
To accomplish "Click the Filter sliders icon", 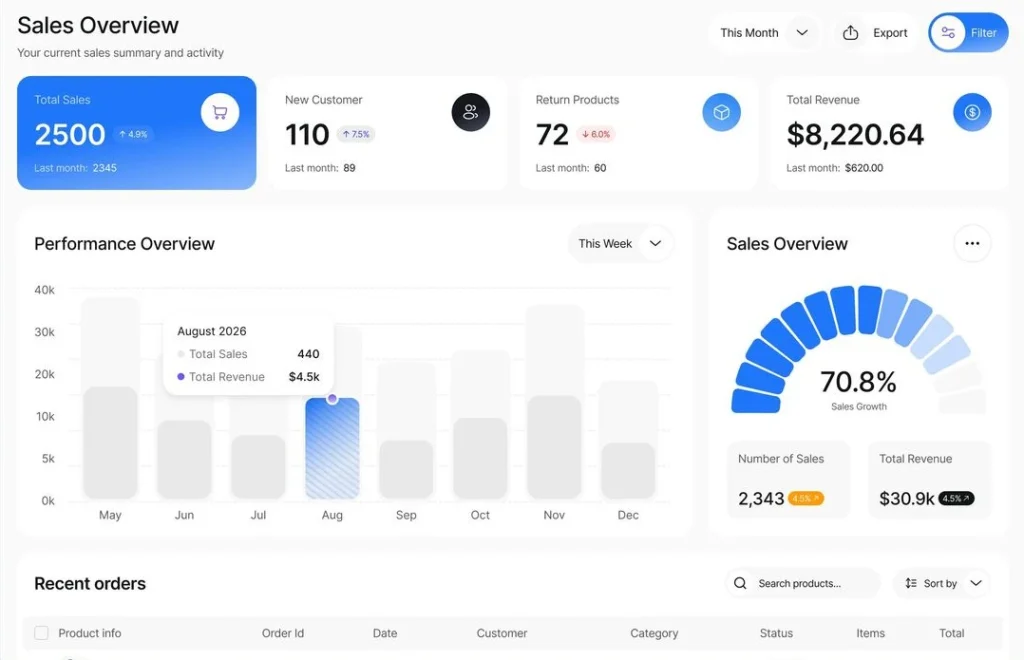I will (948, 33).
